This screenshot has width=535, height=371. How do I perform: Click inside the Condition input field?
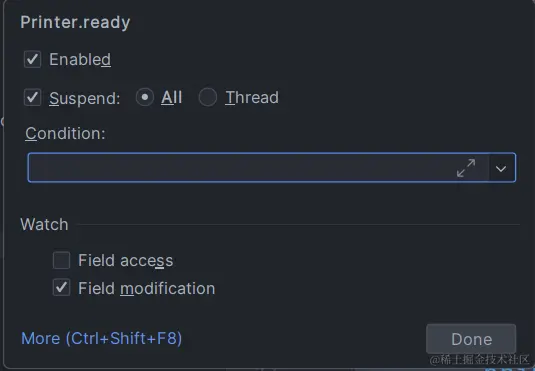(x=241, y=168)
